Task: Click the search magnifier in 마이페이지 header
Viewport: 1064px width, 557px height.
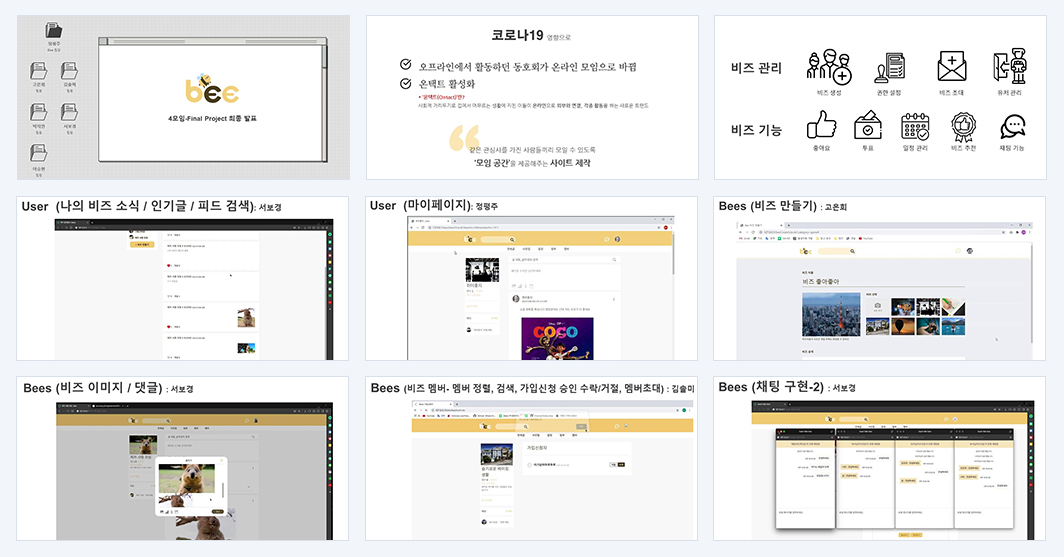Action: click(x=512, y=239)
